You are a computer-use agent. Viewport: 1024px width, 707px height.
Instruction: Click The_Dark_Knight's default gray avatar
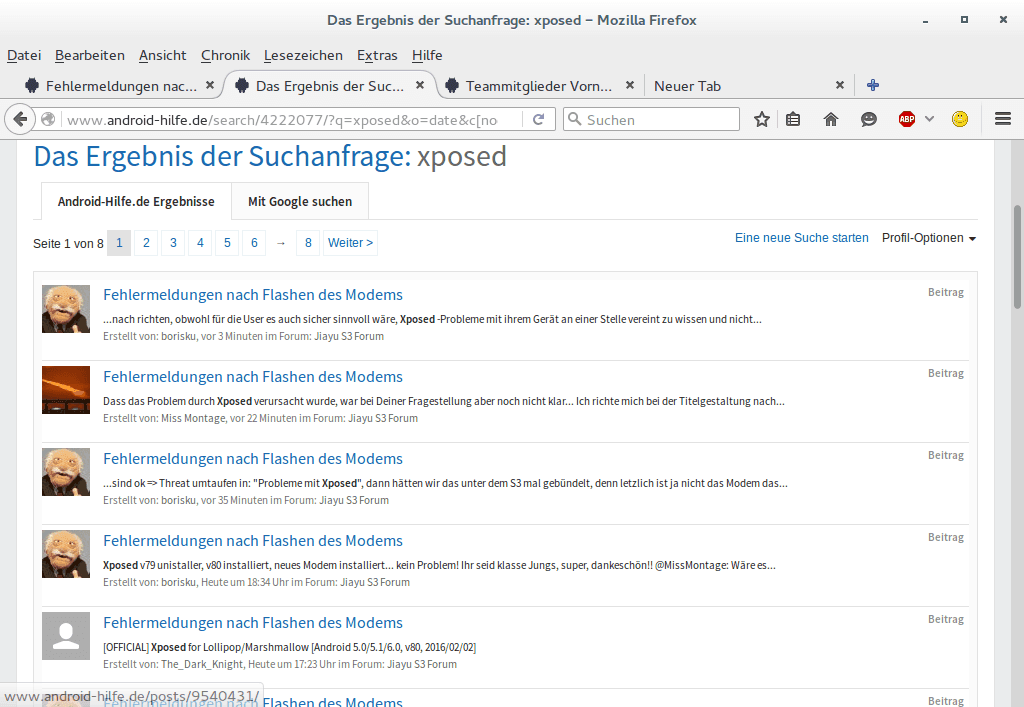[x=66, y=636]
